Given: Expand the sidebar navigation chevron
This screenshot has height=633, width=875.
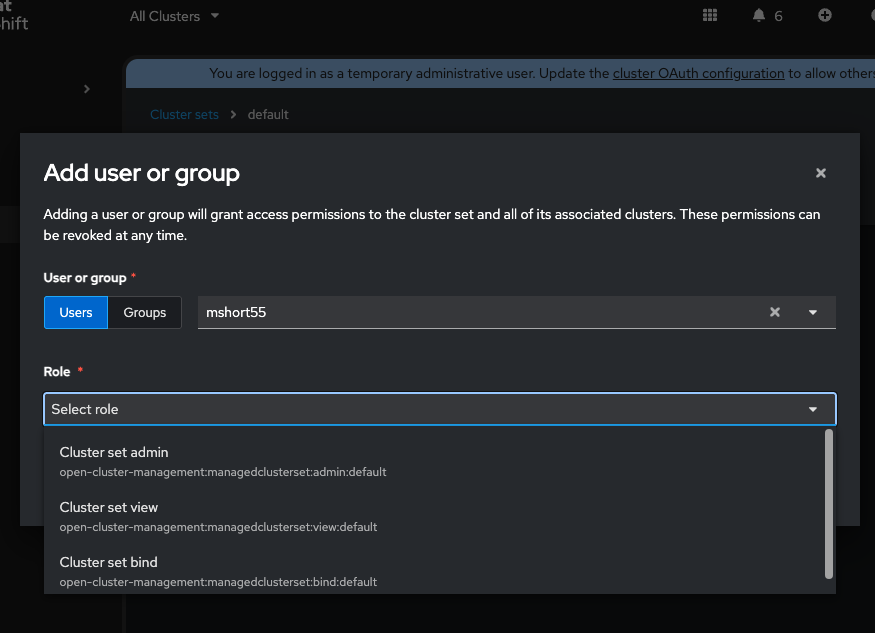Looking at the screenshot, I should click(87, 89).
